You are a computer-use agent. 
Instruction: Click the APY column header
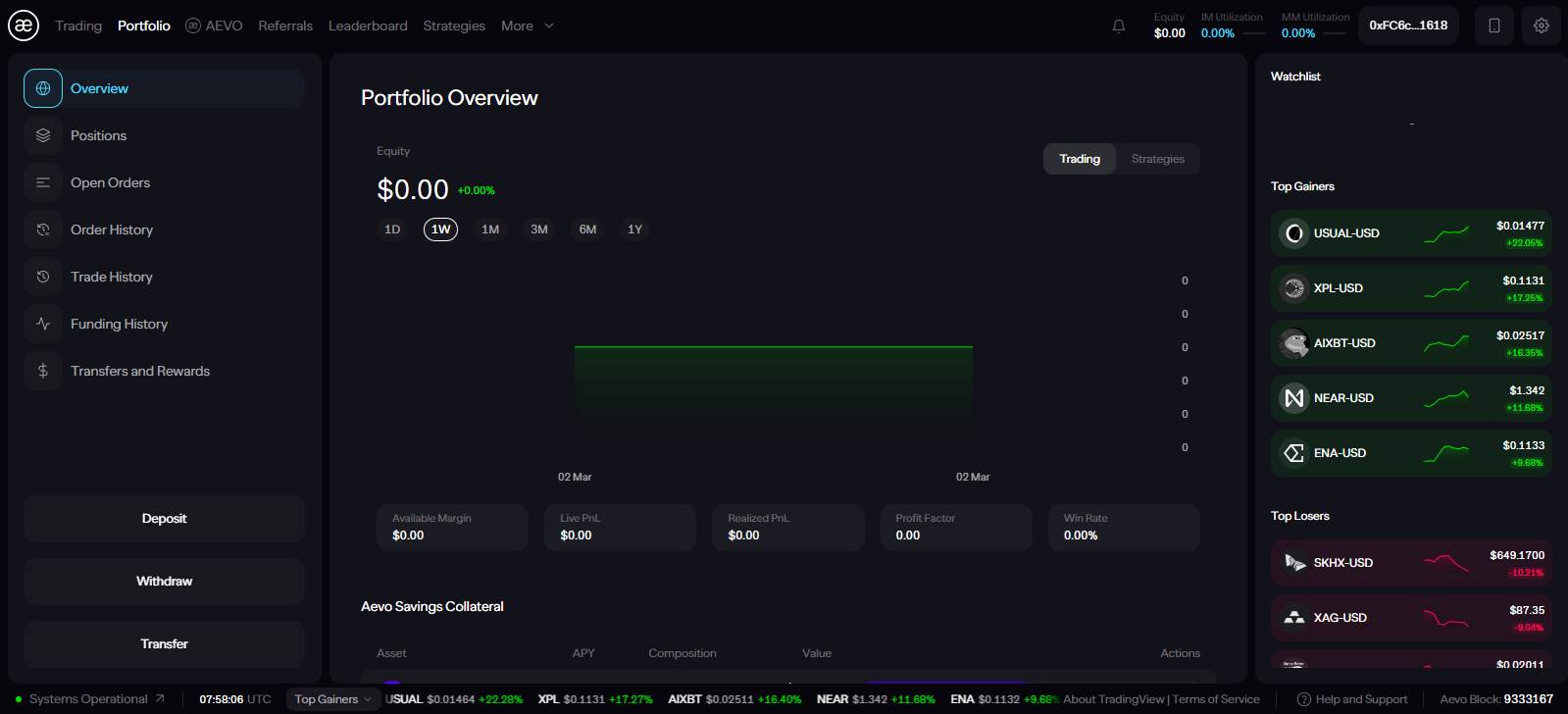point(583,653)
